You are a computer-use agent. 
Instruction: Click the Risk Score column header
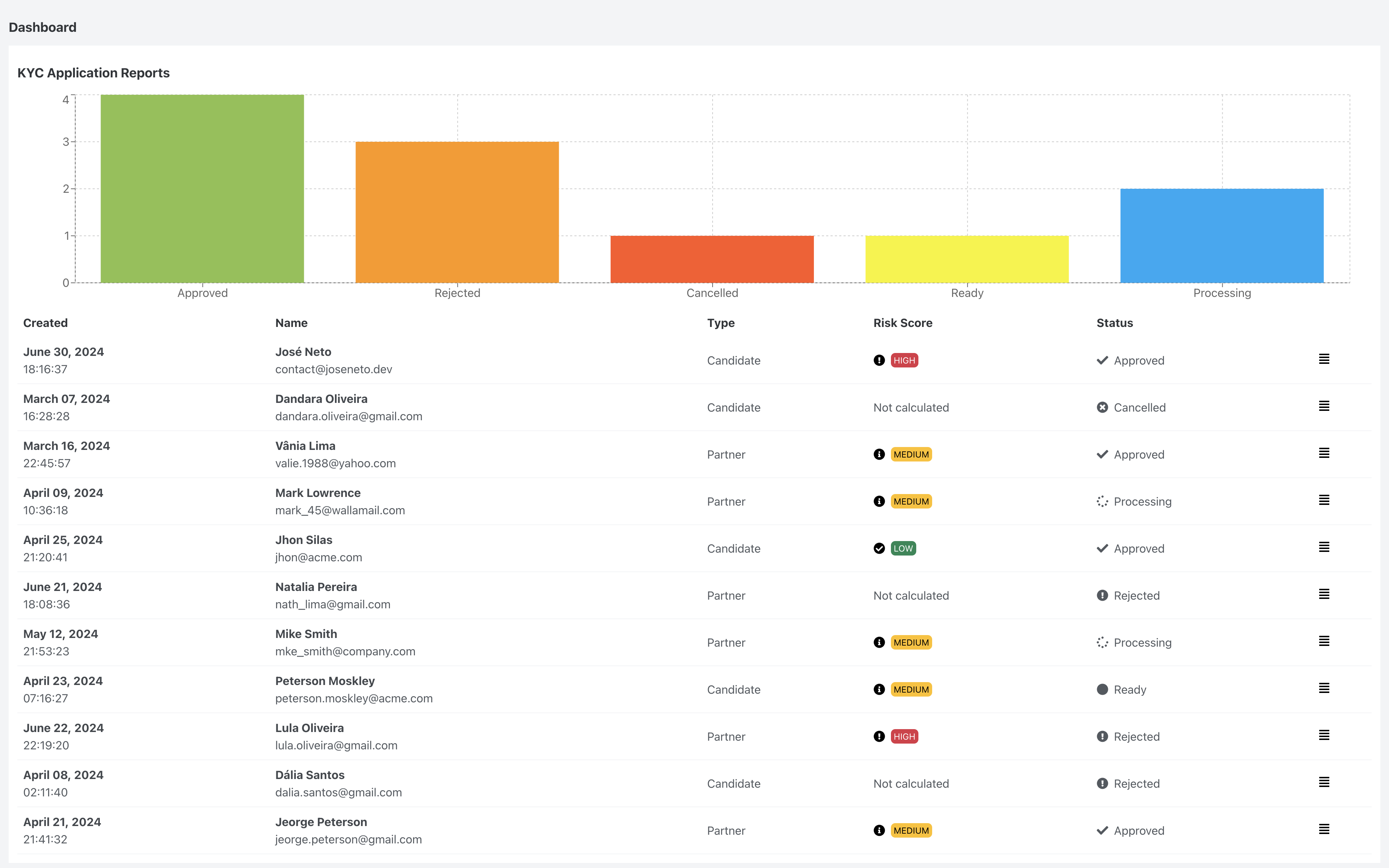tap(903, 323)
